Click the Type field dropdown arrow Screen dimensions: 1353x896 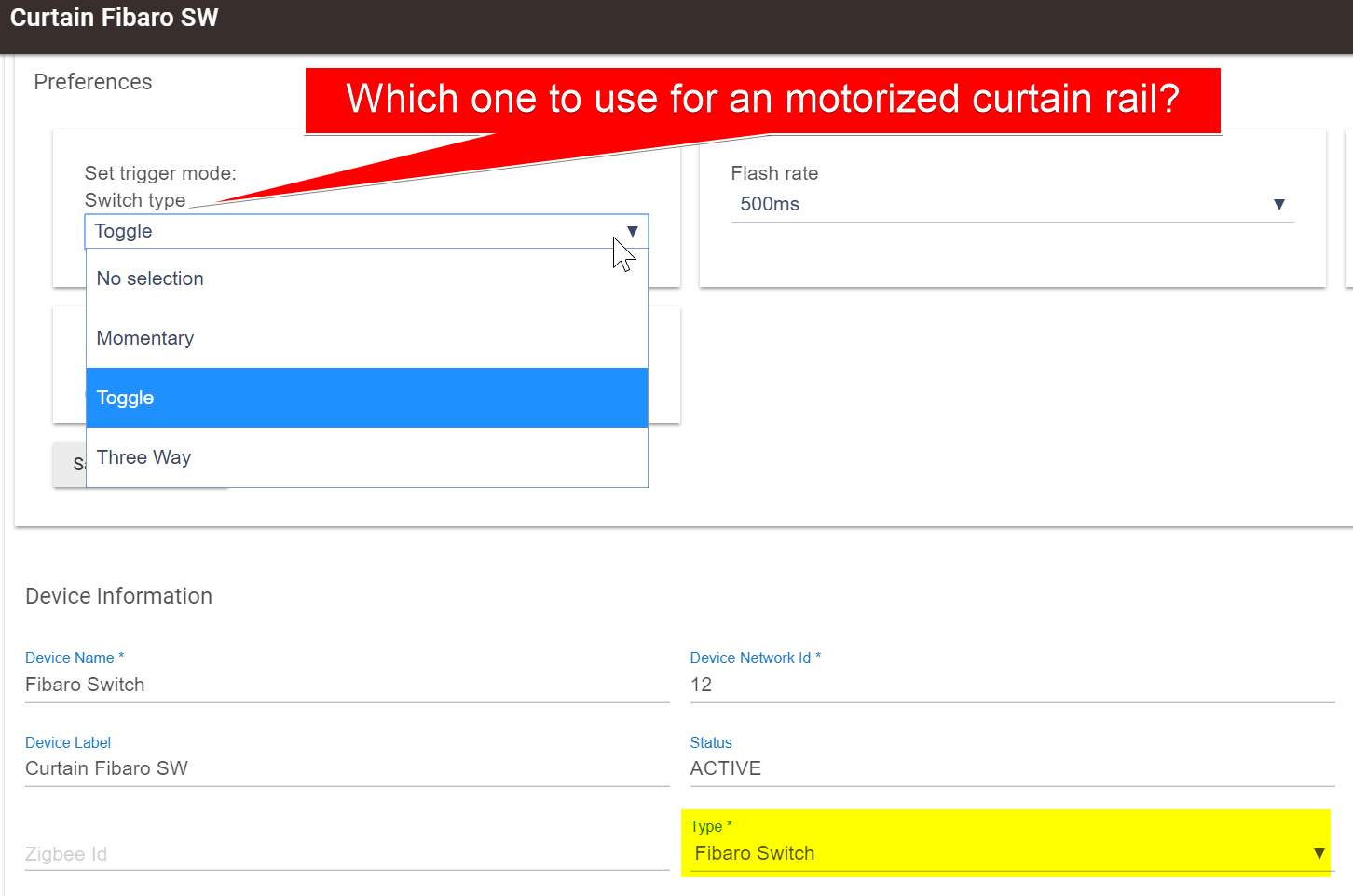1319,853
